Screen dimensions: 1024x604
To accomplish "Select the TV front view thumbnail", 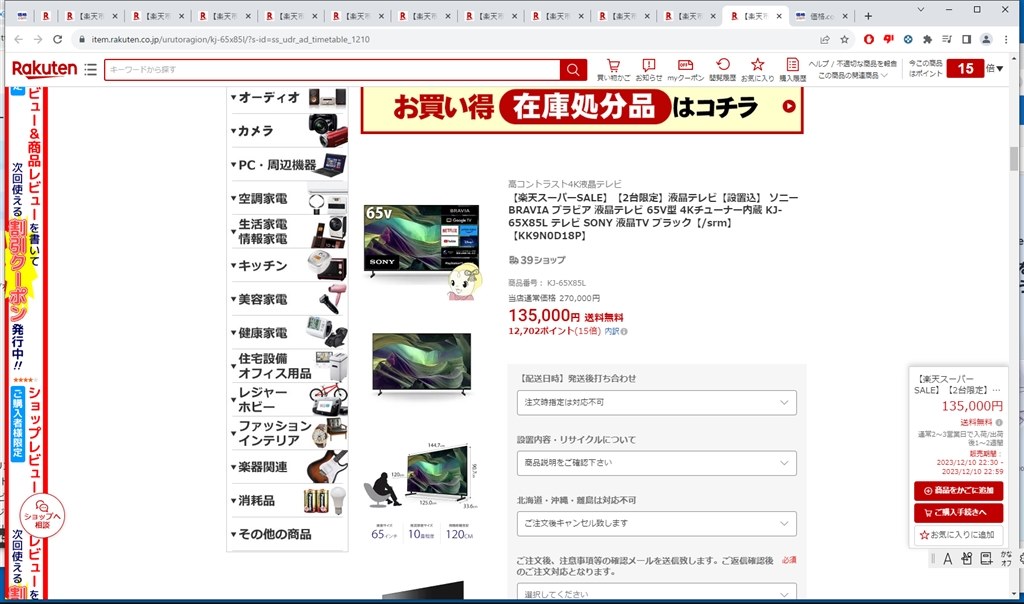I will click(421, 364).
